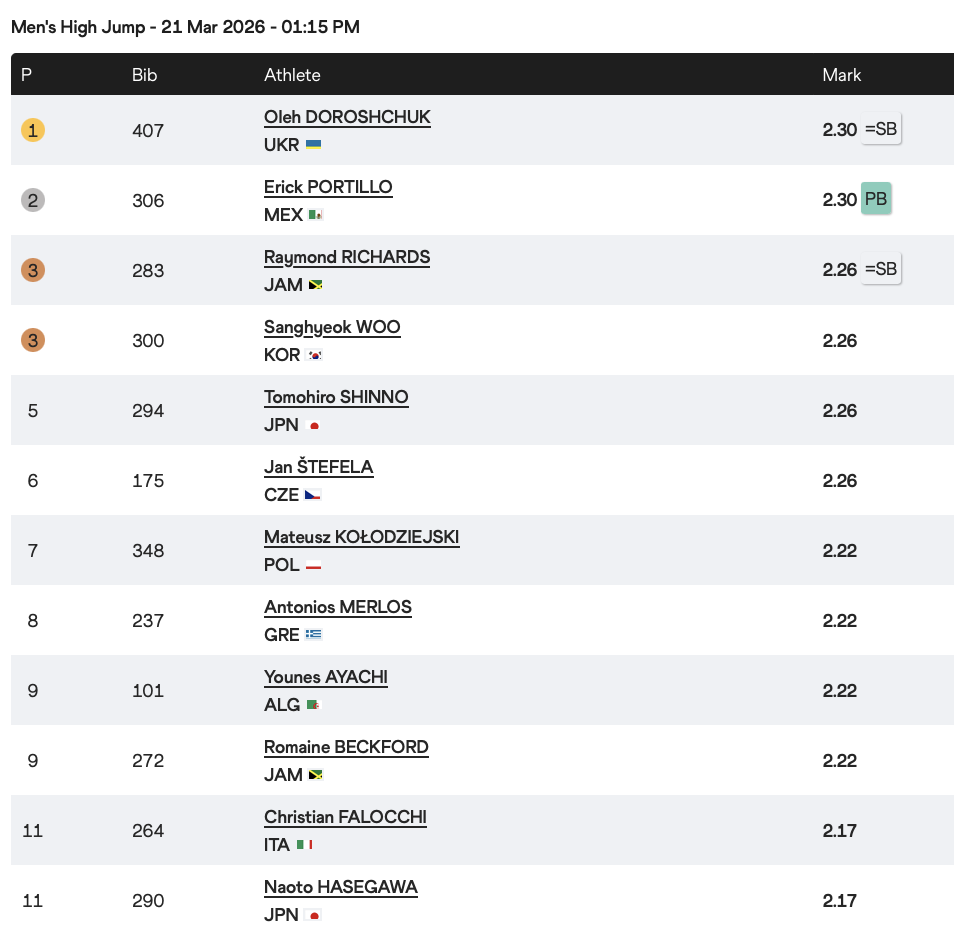The width and height of the screenshot is (954, 940).
Task: Click the gold first-place medal icon
Action: pyautogui.click(x=33, y=130)
